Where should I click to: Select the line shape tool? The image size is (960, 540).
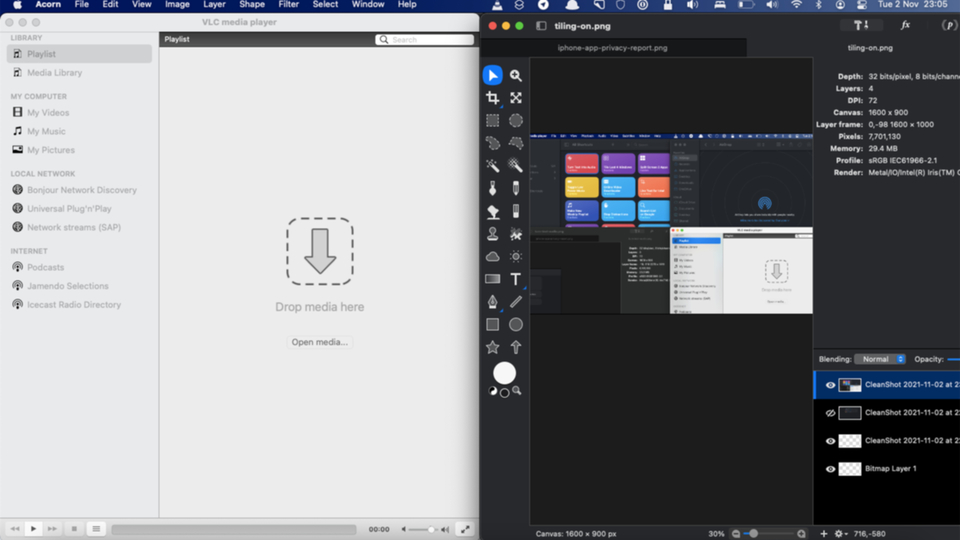coord(516,302)
